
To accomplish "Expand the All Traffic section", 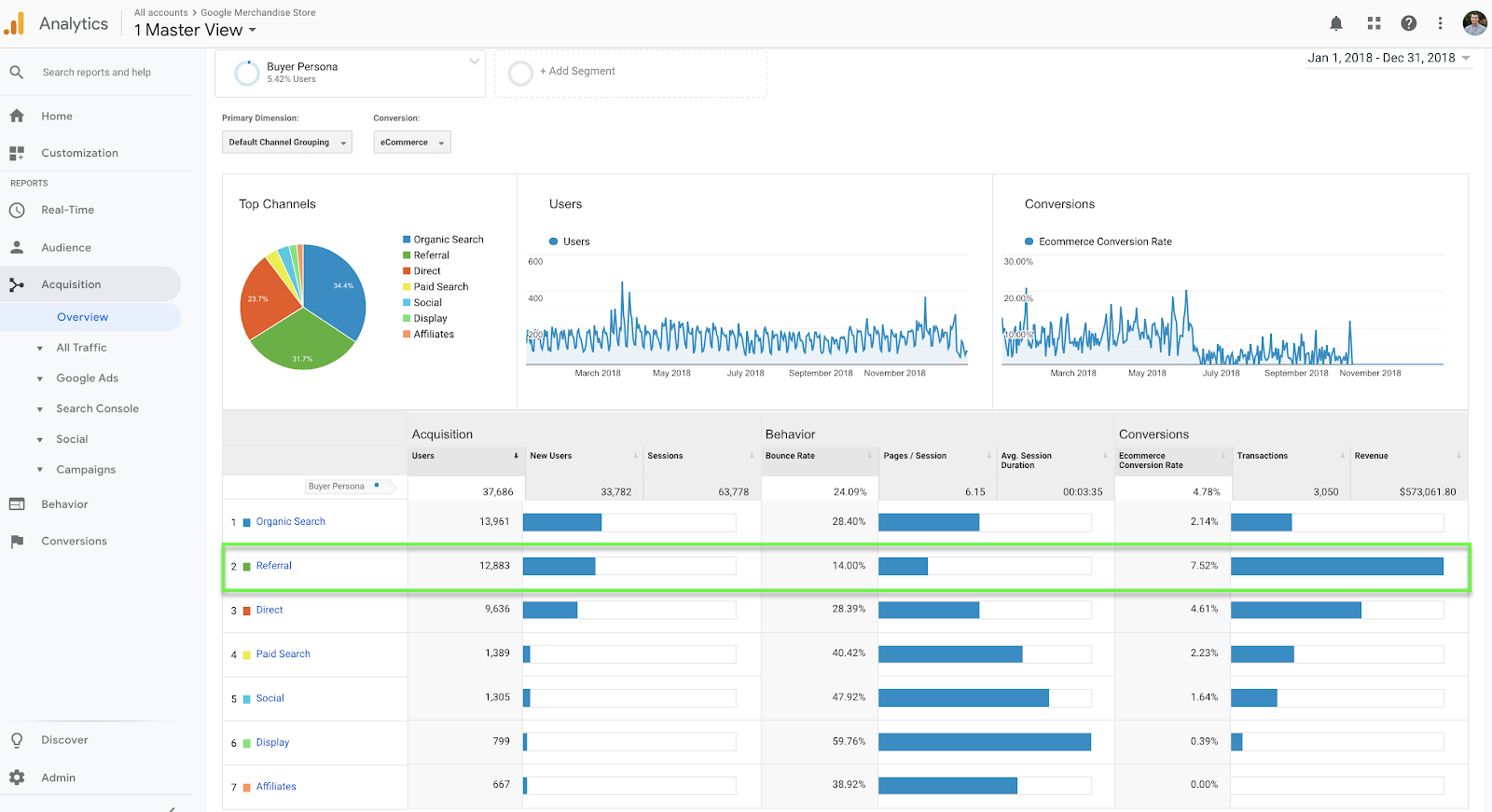I will (x=39, y=349).
